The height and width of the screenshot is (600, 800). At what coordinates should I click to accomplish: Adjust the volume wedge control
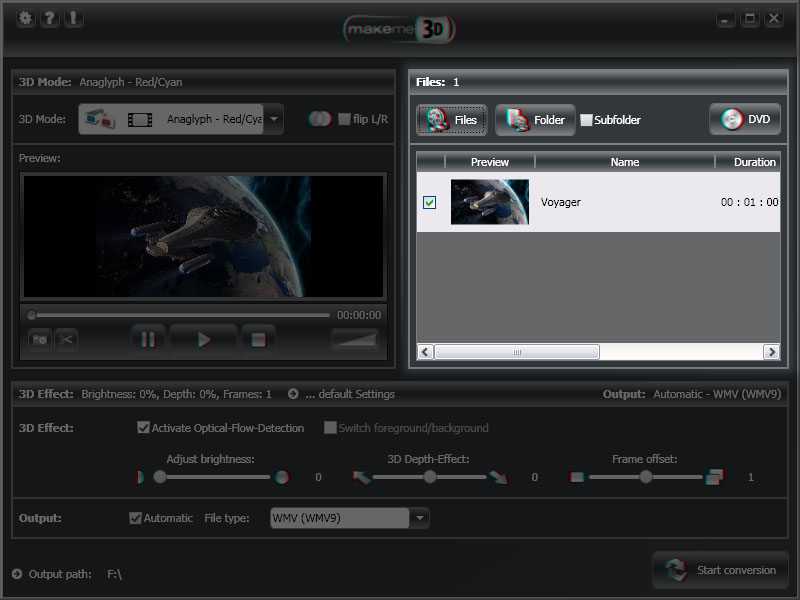pyautogui.click(x=355, y=339)
